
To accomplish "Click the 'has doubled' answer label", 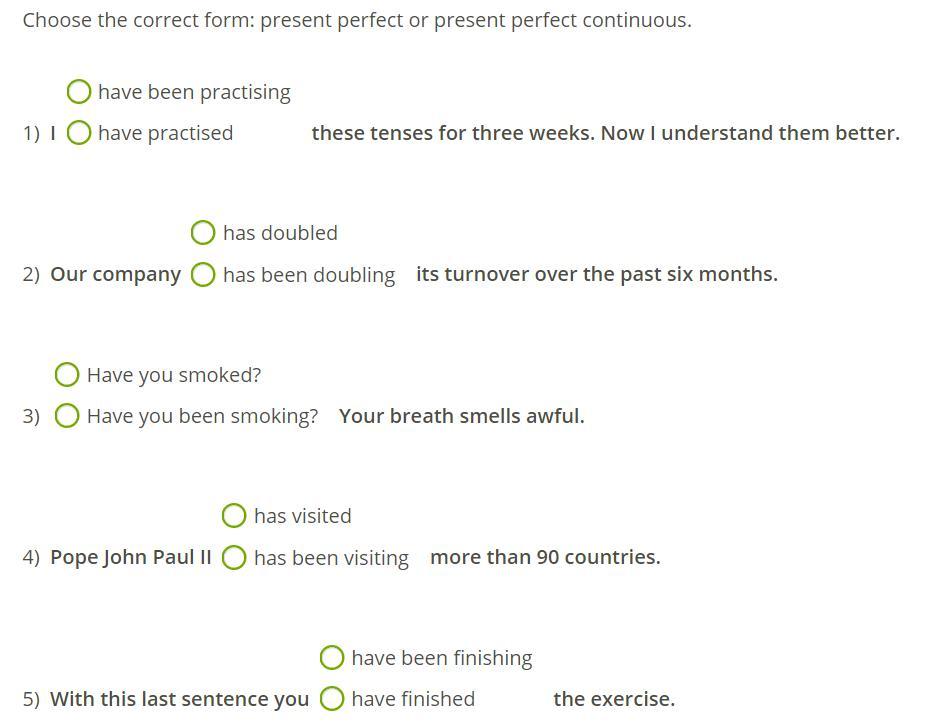I will [x=280, y=233].
